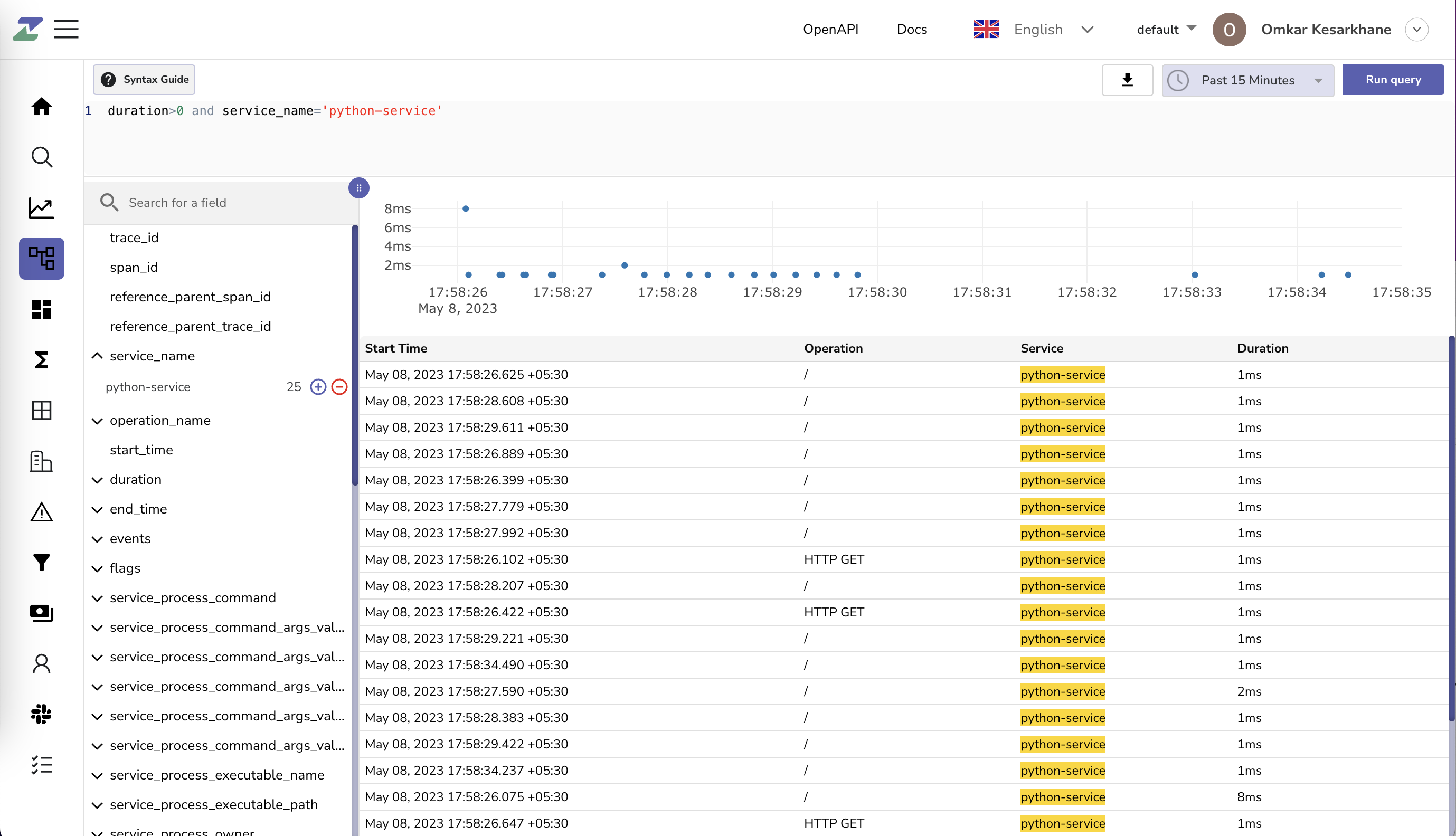Image resolution: width=1456 pixels, height=836 pixels.
Task: Include python-service via the plus filter toggle
Action: [318, 386]
